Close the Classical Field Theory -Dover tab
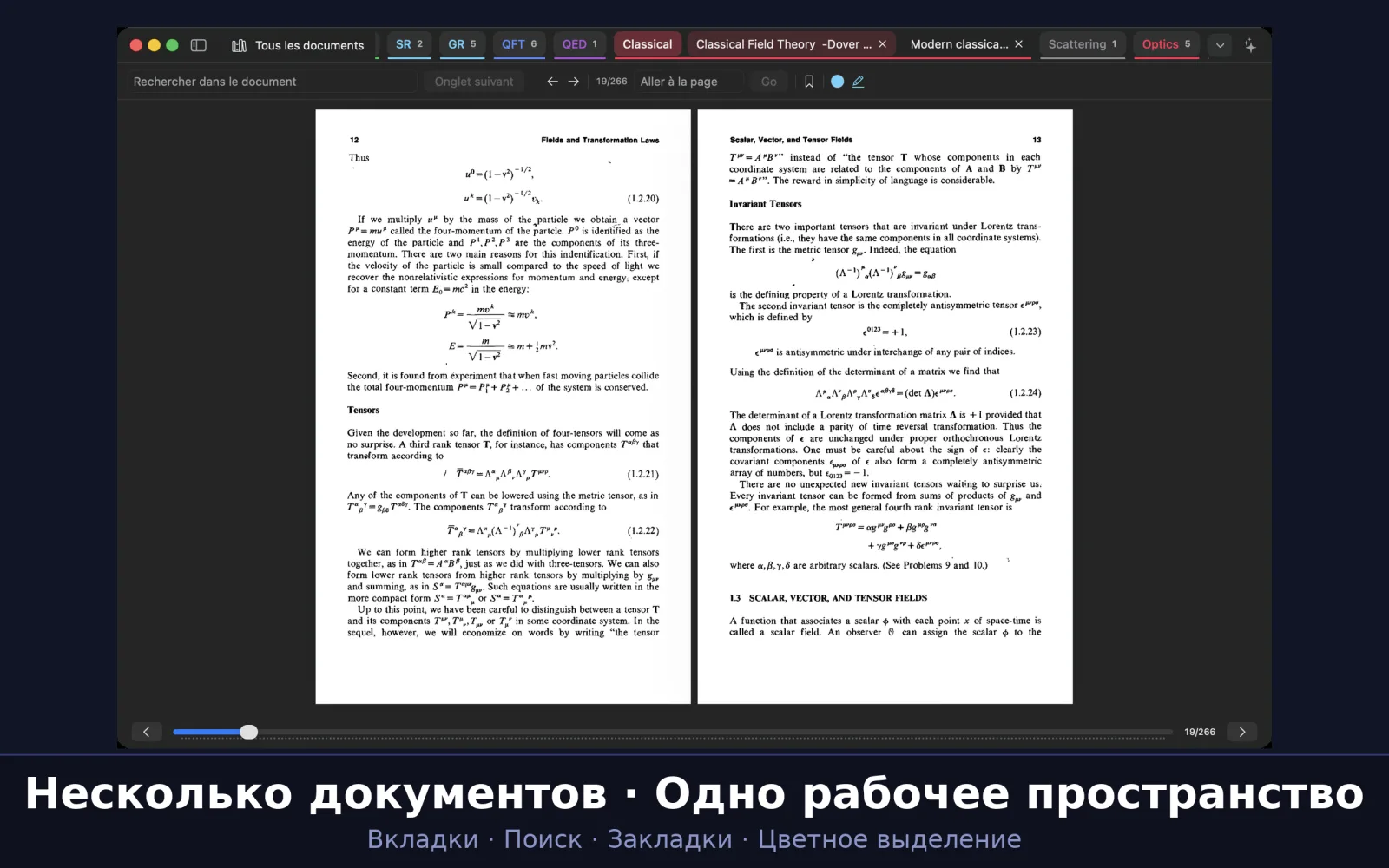Screen dimensions: 1389x868 (x=883, y=44)
